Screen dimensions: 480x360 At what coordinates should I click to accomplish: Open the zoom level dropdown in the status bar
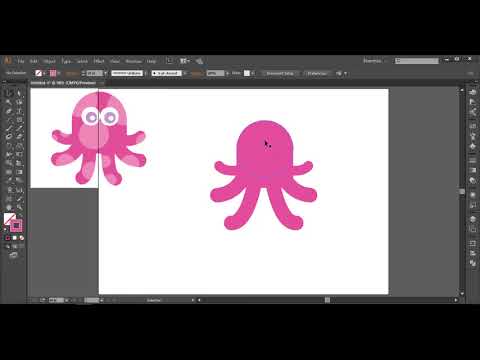pyautogui.click(x=66, y=300)
